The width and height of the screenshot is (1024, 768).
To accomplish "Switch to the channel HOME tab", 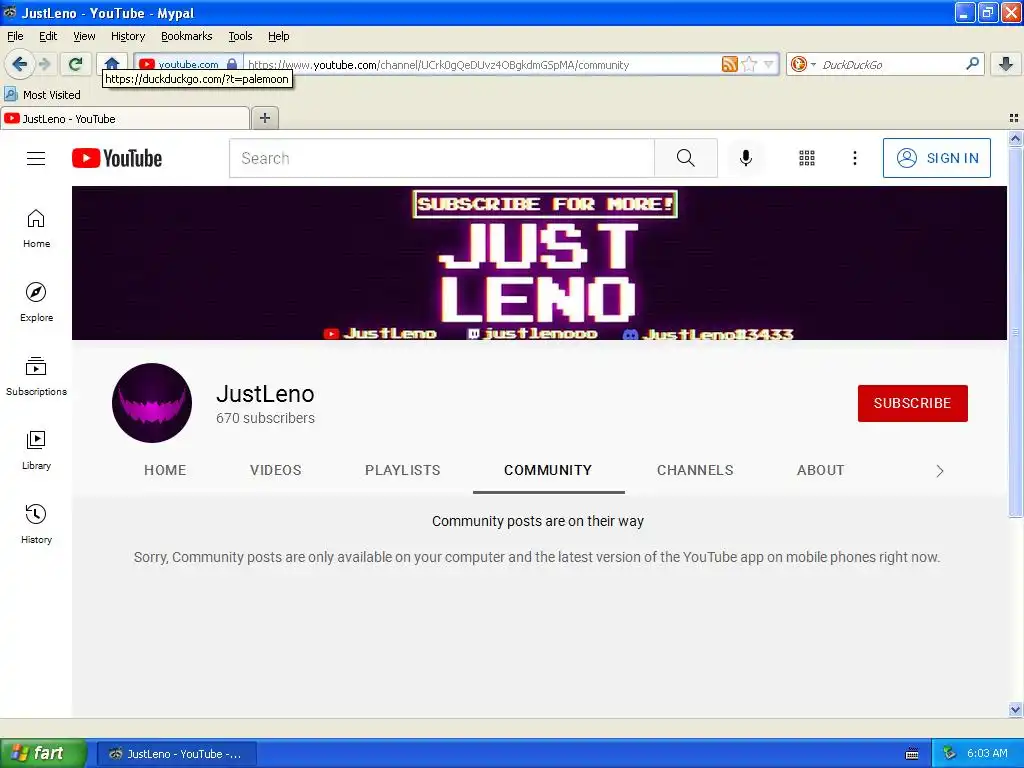I will click(x=165, y=470).
